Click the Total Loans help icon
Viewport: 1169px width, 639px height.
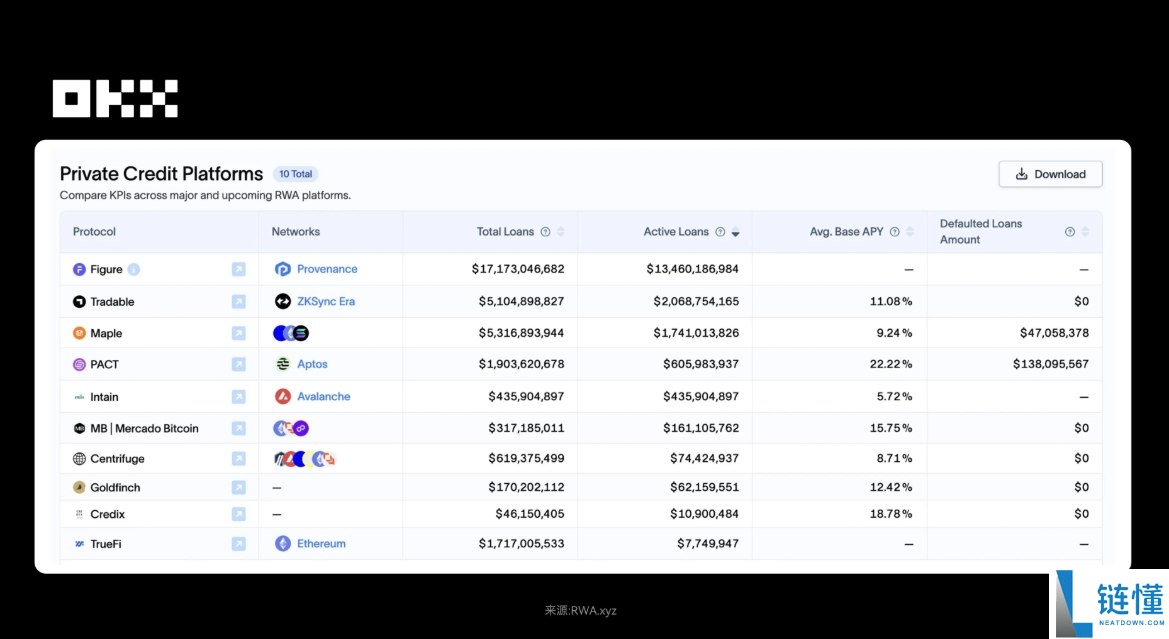pos(545,232)
